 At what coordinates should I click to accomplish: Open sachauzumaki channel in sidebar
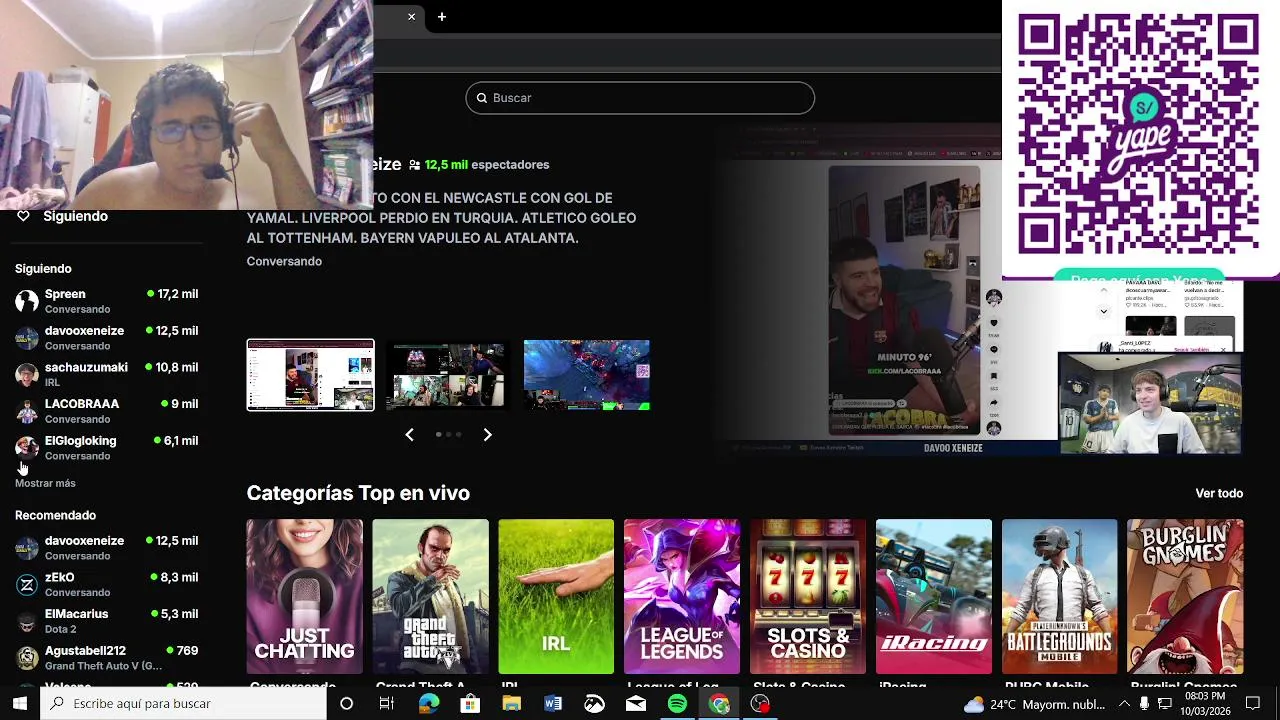click(x=107, y=374)
